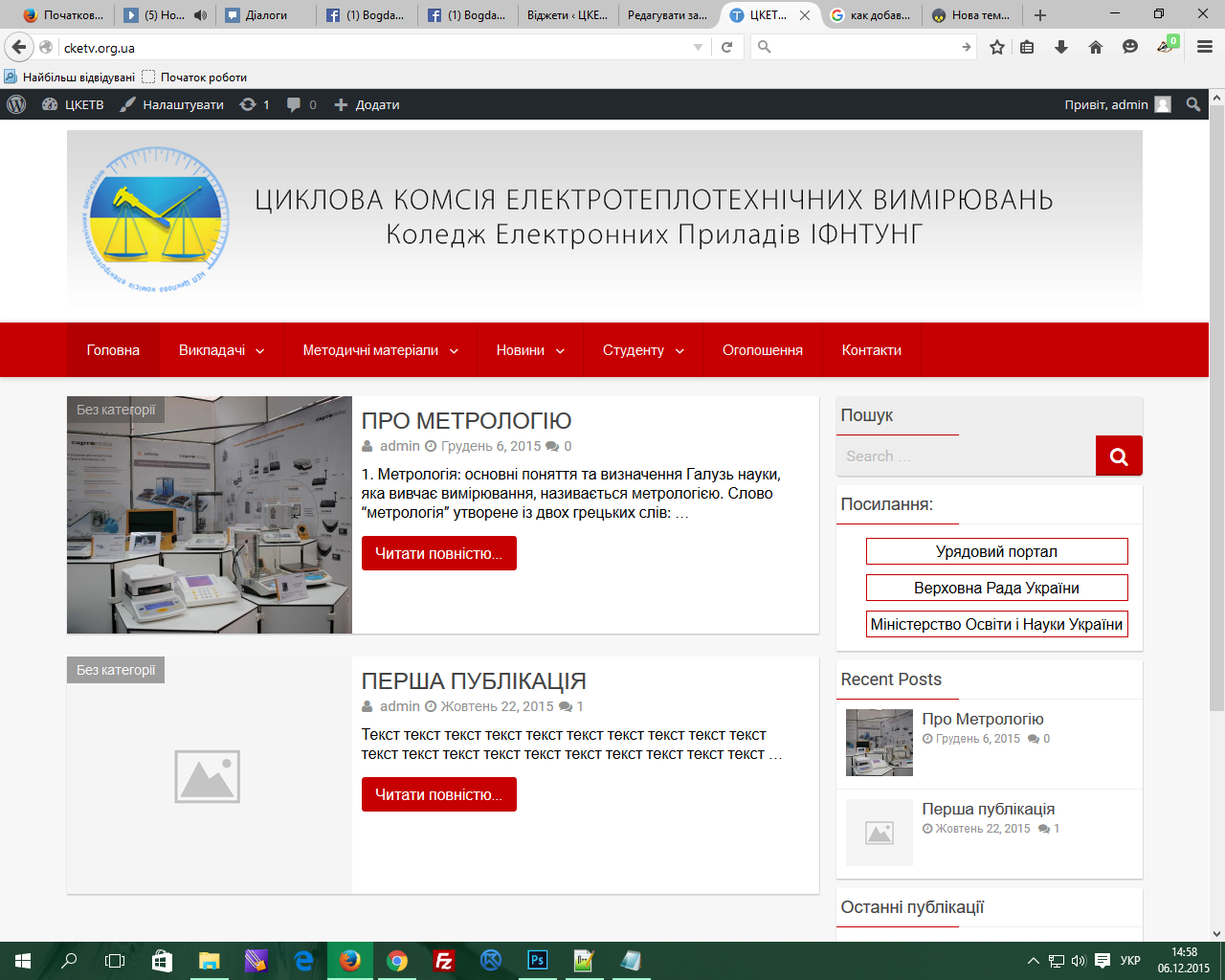Viewport: 1225px width, 980px height.
Task: Open the Про Метрологію post thumbnail image
Action: [210, 515]
